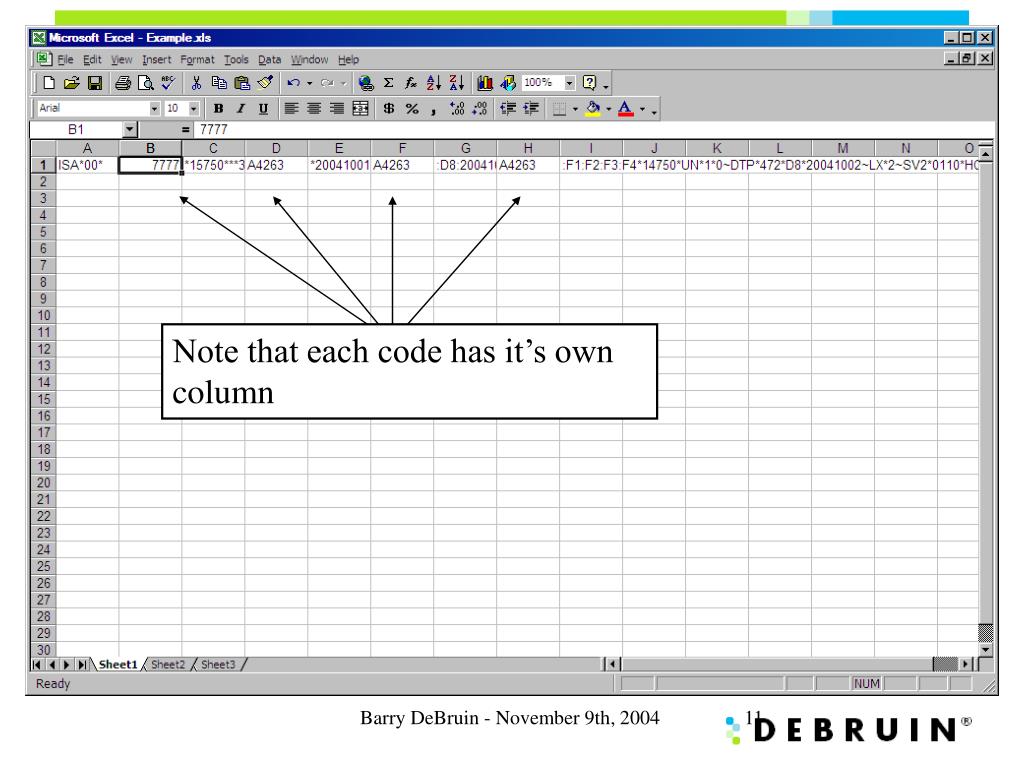This screenshot has width=1024, height=768.
Task: Toggle Italic formatting
Action: click(241, 108)
